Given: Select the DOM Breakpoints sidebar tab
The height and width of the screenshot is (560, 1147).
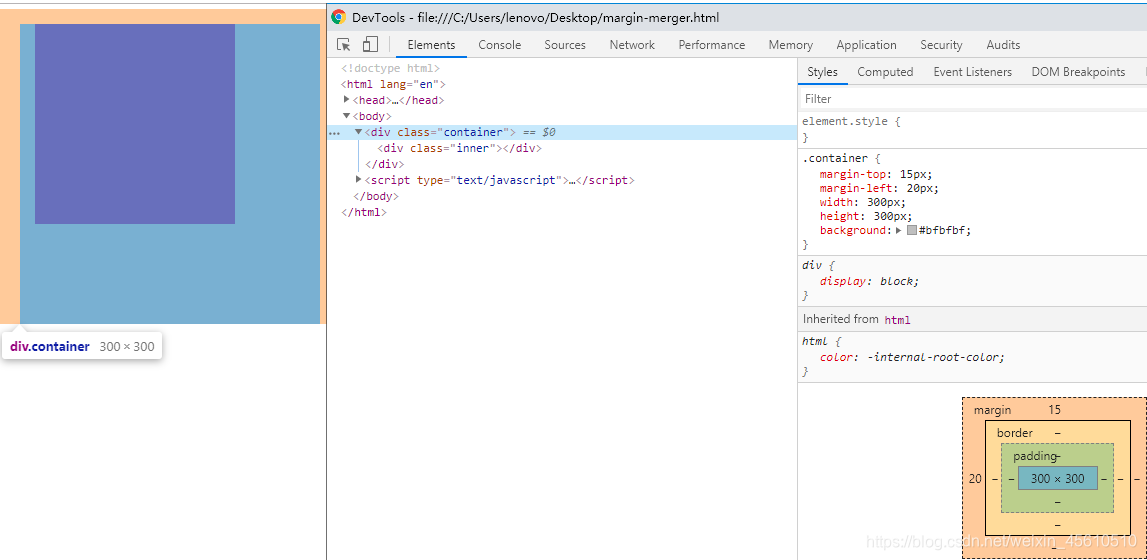Looking at the screenshot, I should tap(1078, 72).
